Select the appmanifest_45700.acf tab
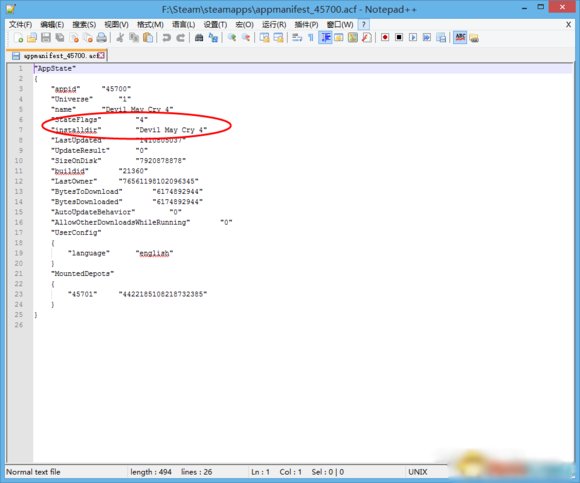Screen dimensions: 580x483 (57, 56)
